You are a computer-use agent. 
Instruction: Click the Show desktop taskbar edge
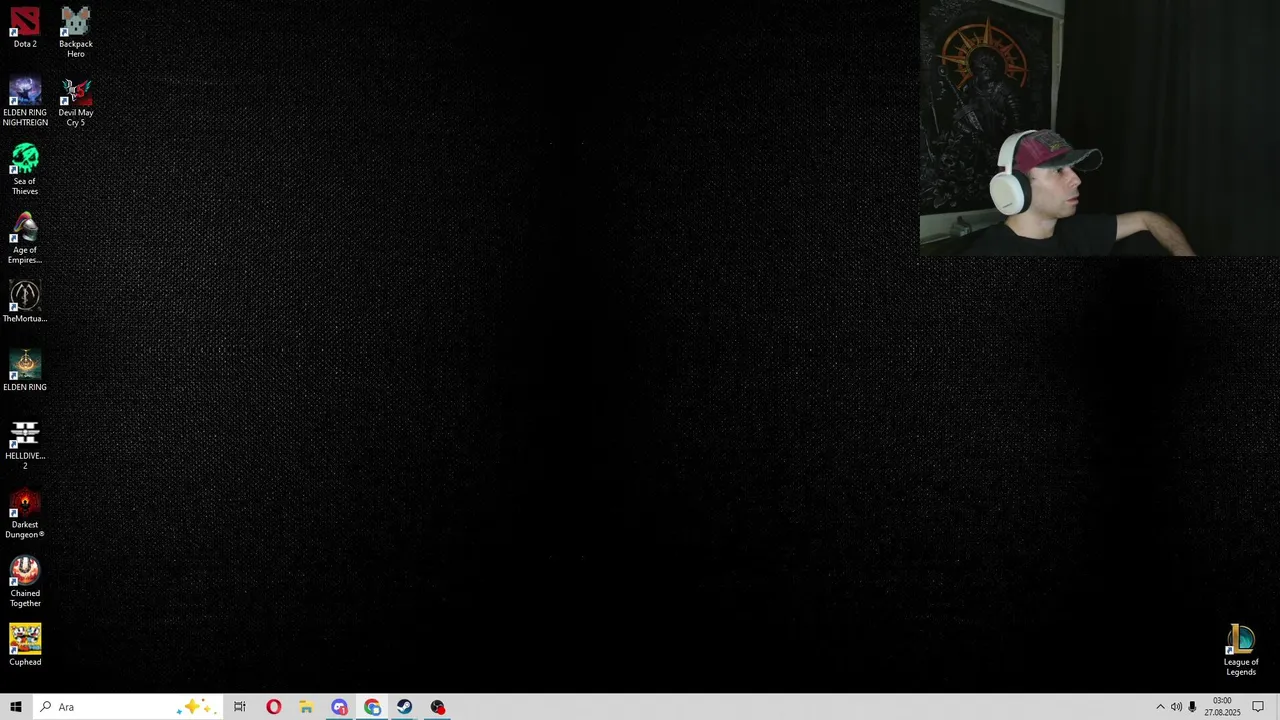1277,707
